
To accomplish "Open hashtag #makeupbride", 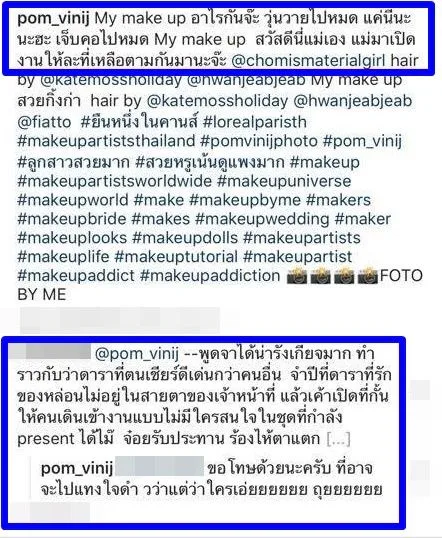I will pos(72,219).
